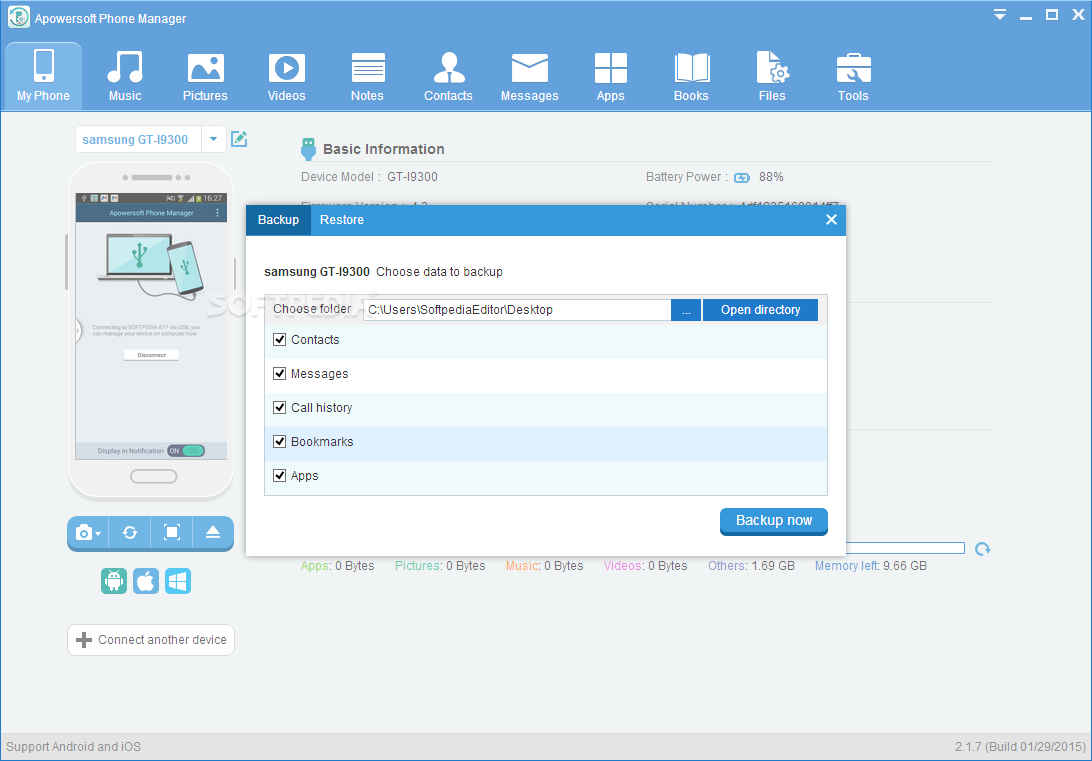
Task: Open the phone preview's overflow menu
Action: tap(218, 213)
